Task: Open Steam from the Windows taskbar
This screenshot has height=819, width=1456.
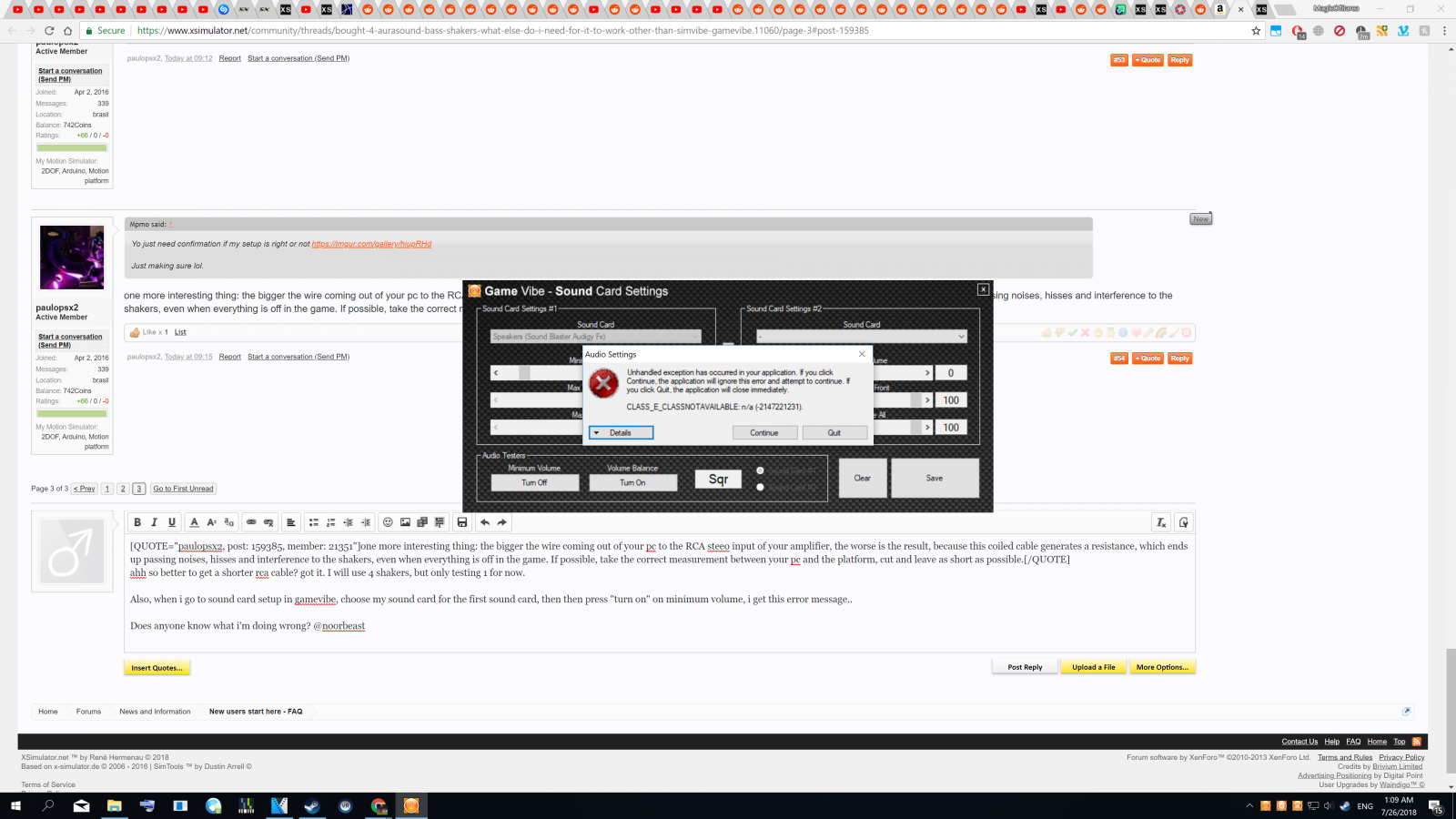Action: coord(312,805)
